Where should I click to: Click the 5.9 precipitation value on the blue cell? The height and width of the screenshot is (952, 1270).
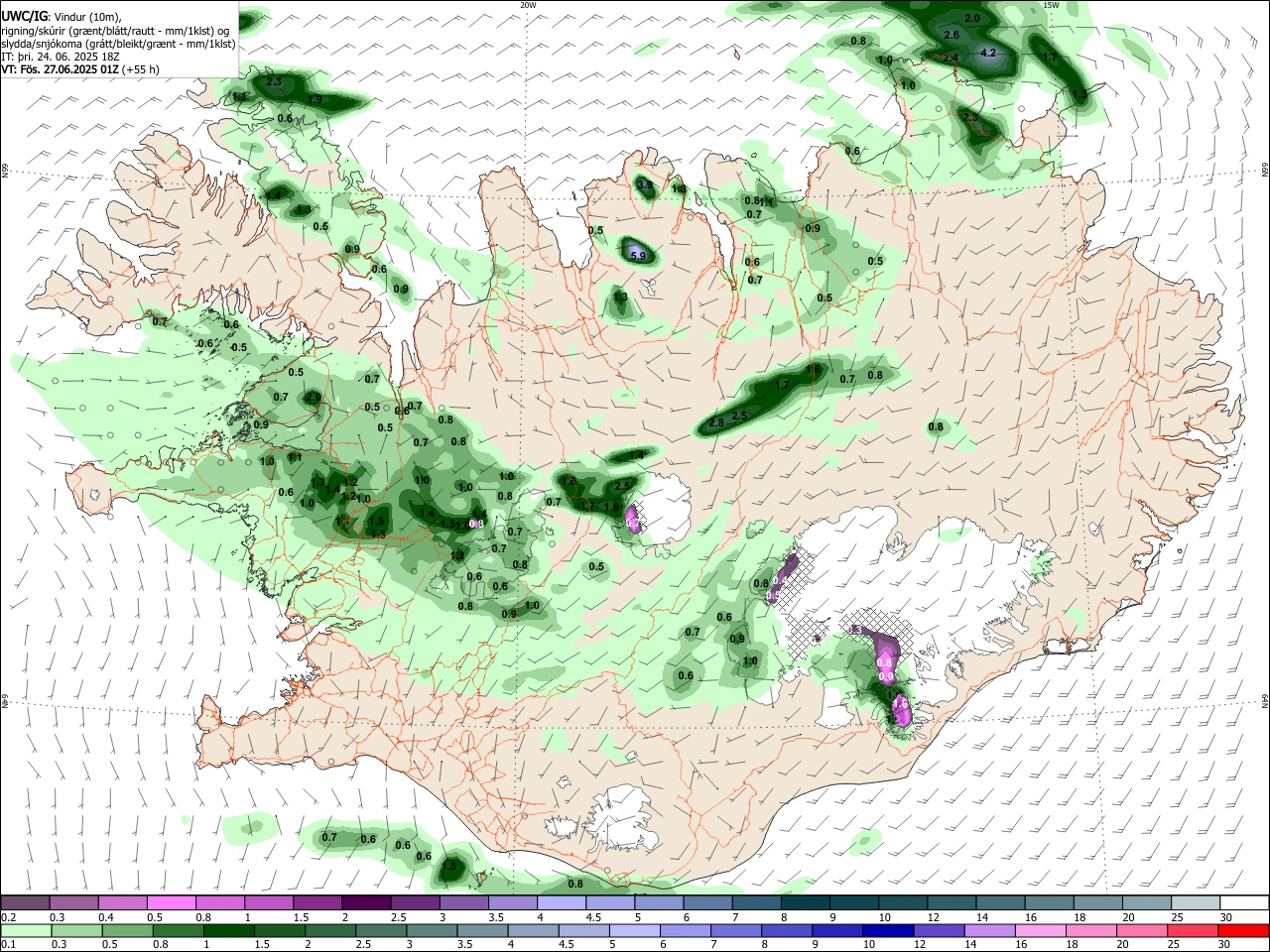638,256
